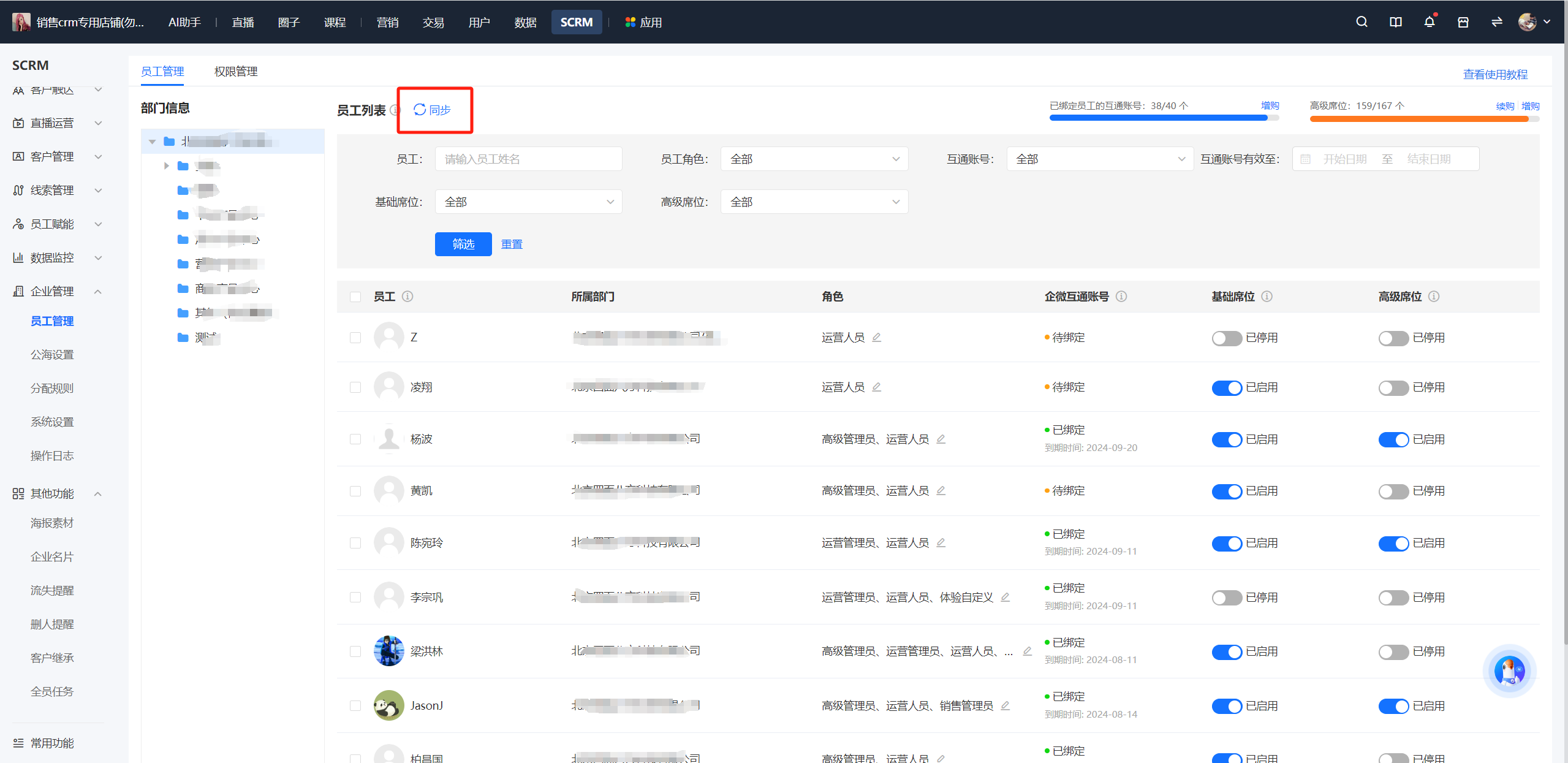Screen dimensions: 1568x763
Task: Open the 高级席位 filter dropdown
Action: pos(814,202)
